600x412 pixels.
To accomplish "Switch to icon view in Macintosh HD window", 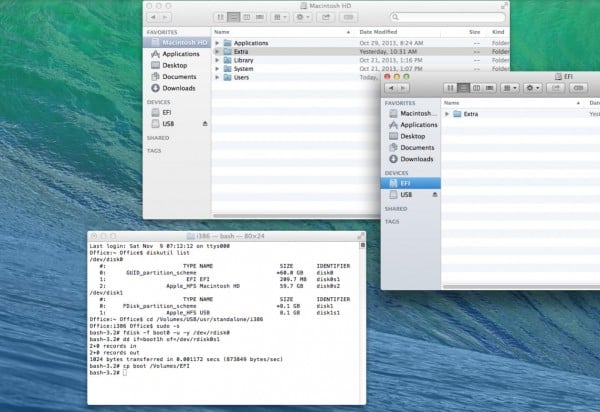I will click(219, 17).
